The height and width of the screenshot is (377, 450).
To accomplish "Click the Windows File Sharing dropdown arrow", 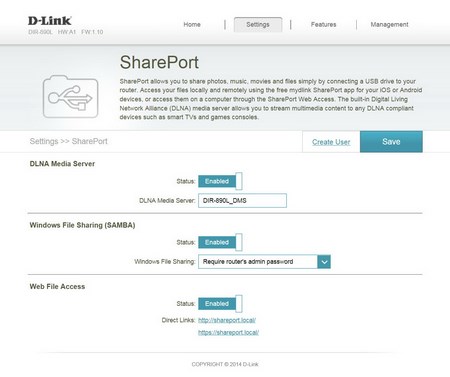I will (x=324, y=262).
